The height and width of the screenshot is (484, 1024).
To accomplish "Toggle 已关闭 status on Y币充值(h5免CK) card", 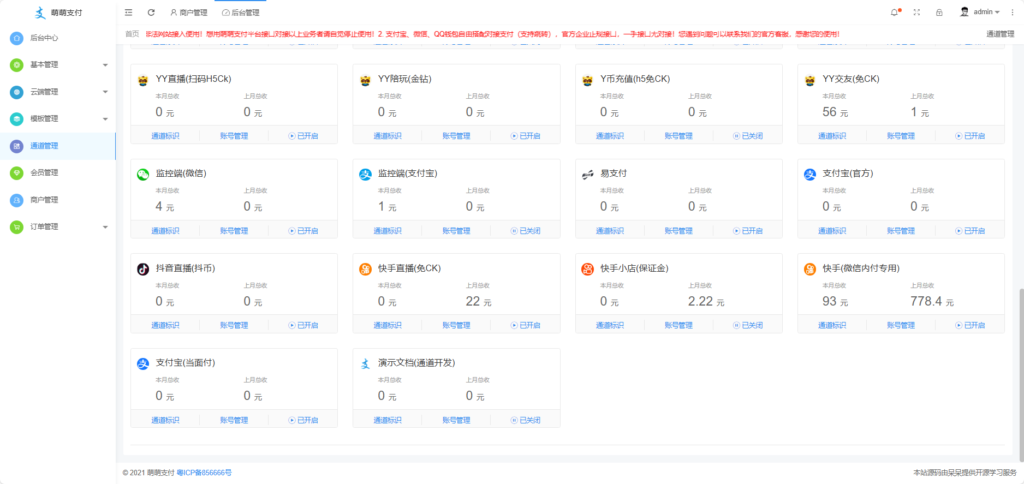I will pos(748,136).
